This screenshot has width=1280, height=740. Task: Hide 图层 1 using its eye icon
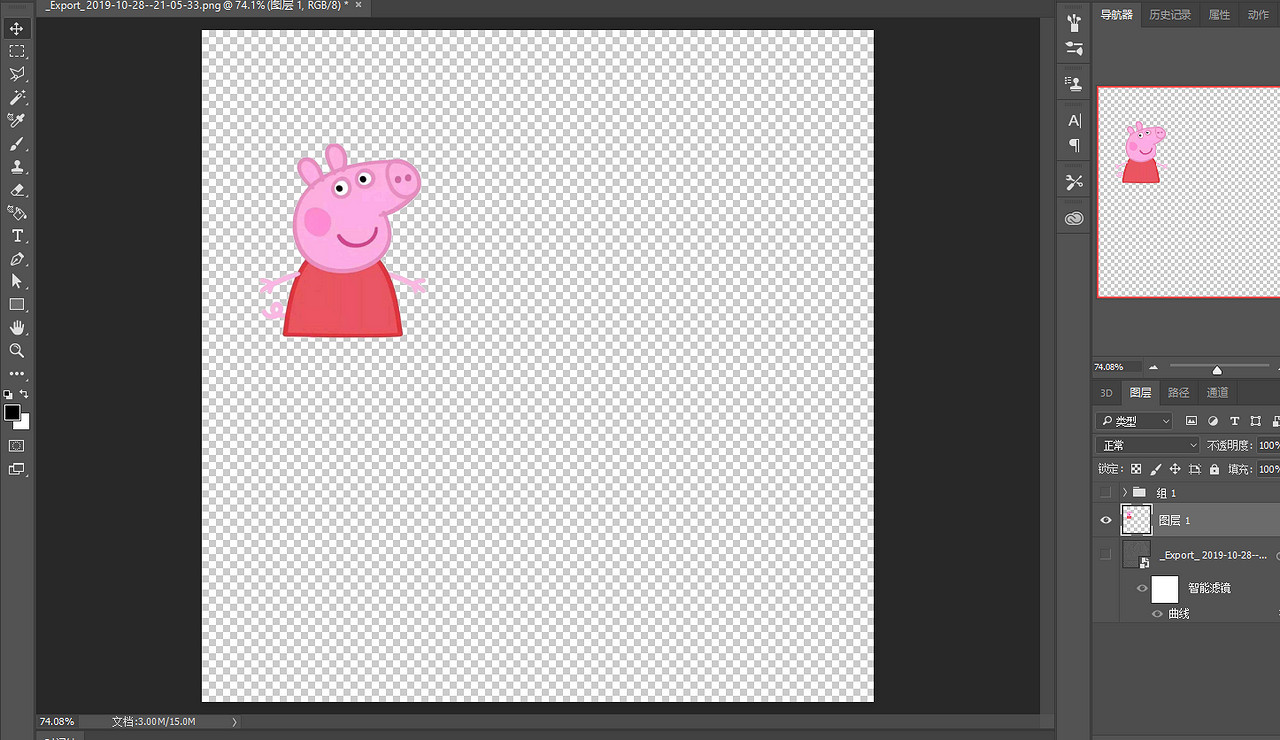1105,520
